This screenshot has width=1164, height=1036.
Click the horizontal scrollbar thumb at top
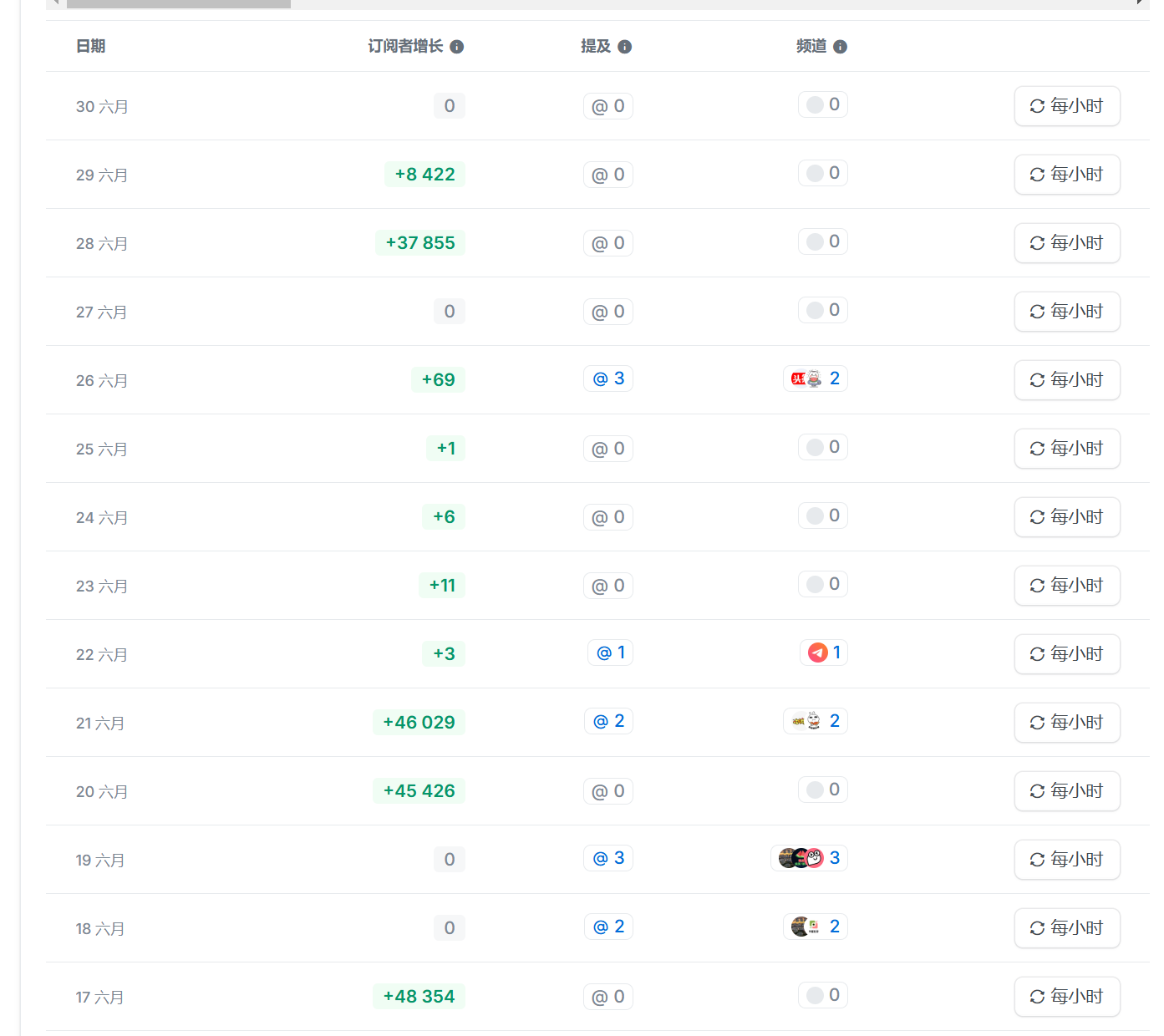click(x=179, y=4)
